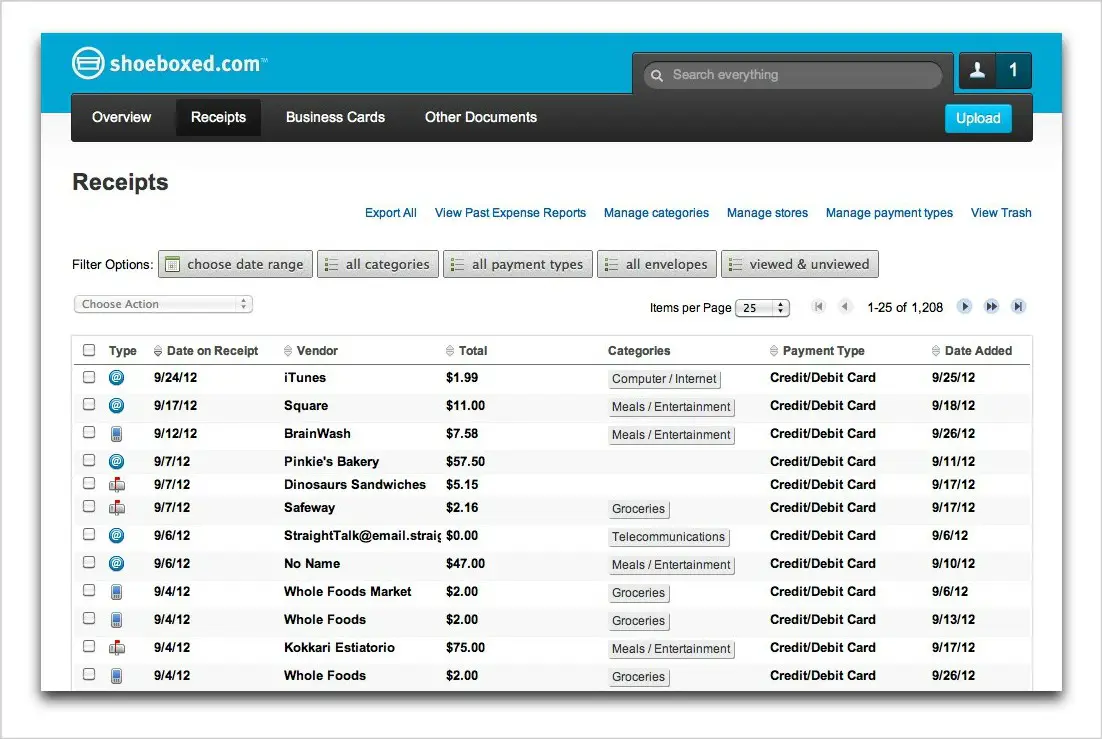Go to the first page arrow

[818, 307]
